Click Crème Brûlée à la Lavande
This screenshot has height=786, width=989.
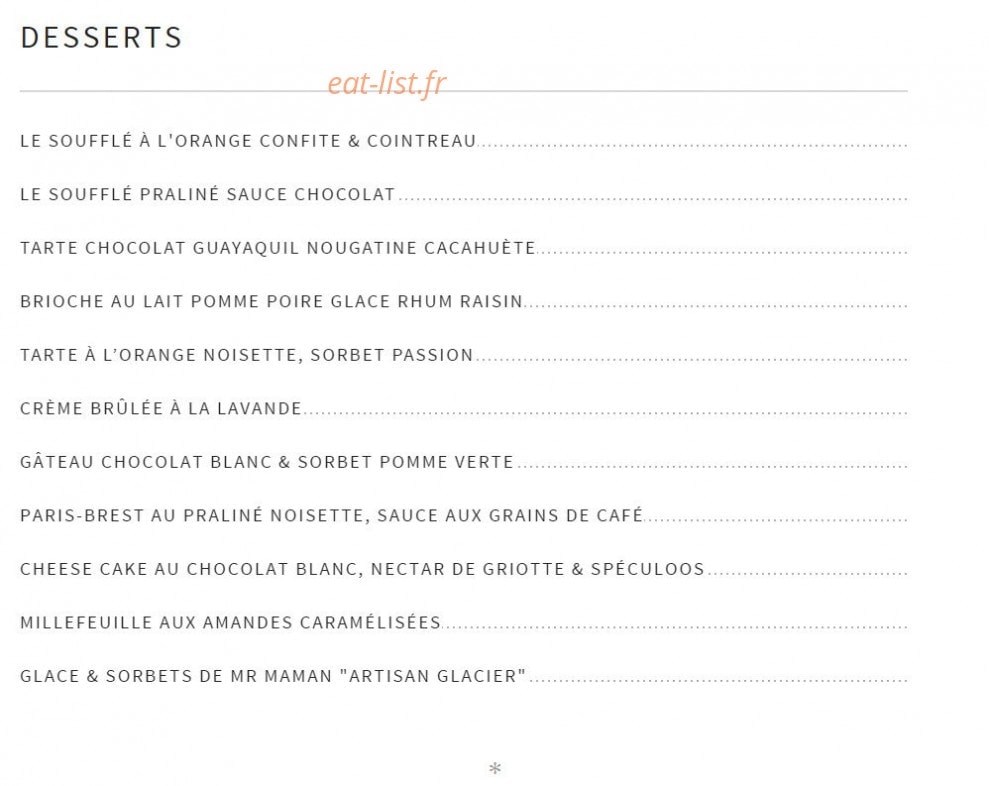pyautogui.click(x=161, y=408)
